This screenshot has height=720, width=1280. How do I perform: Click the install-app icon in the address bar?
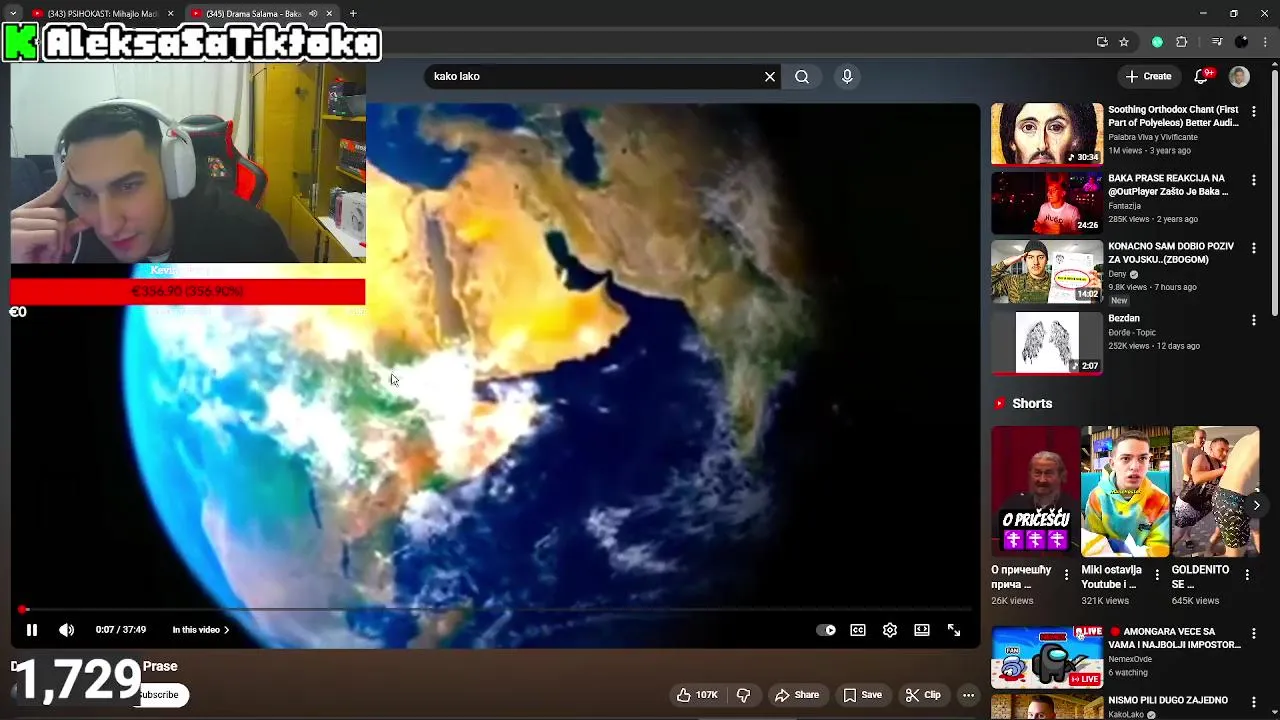tap(1102, 42)
